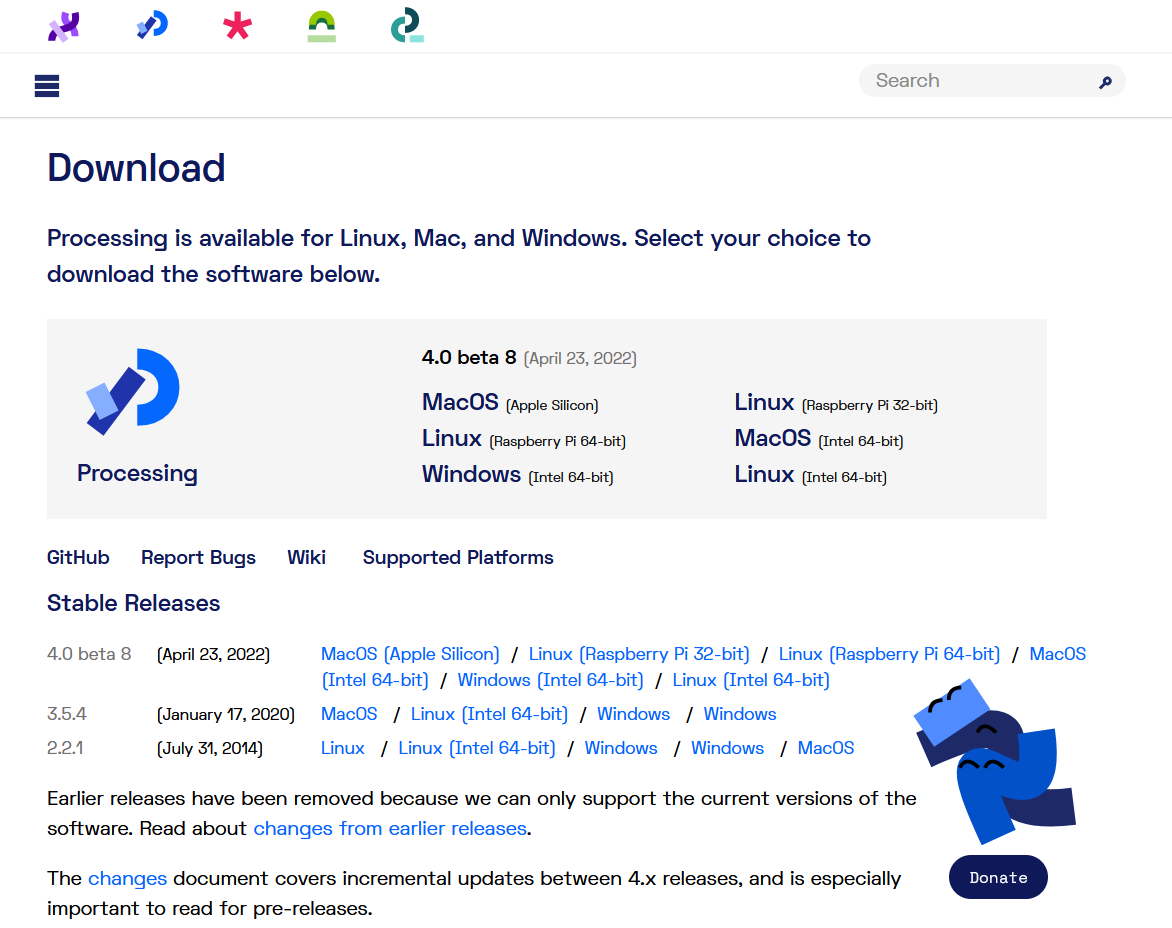The height and width of the screenshot is (928, 1172).
Task: Click version label 2.2.1
Action: [64, 748]
